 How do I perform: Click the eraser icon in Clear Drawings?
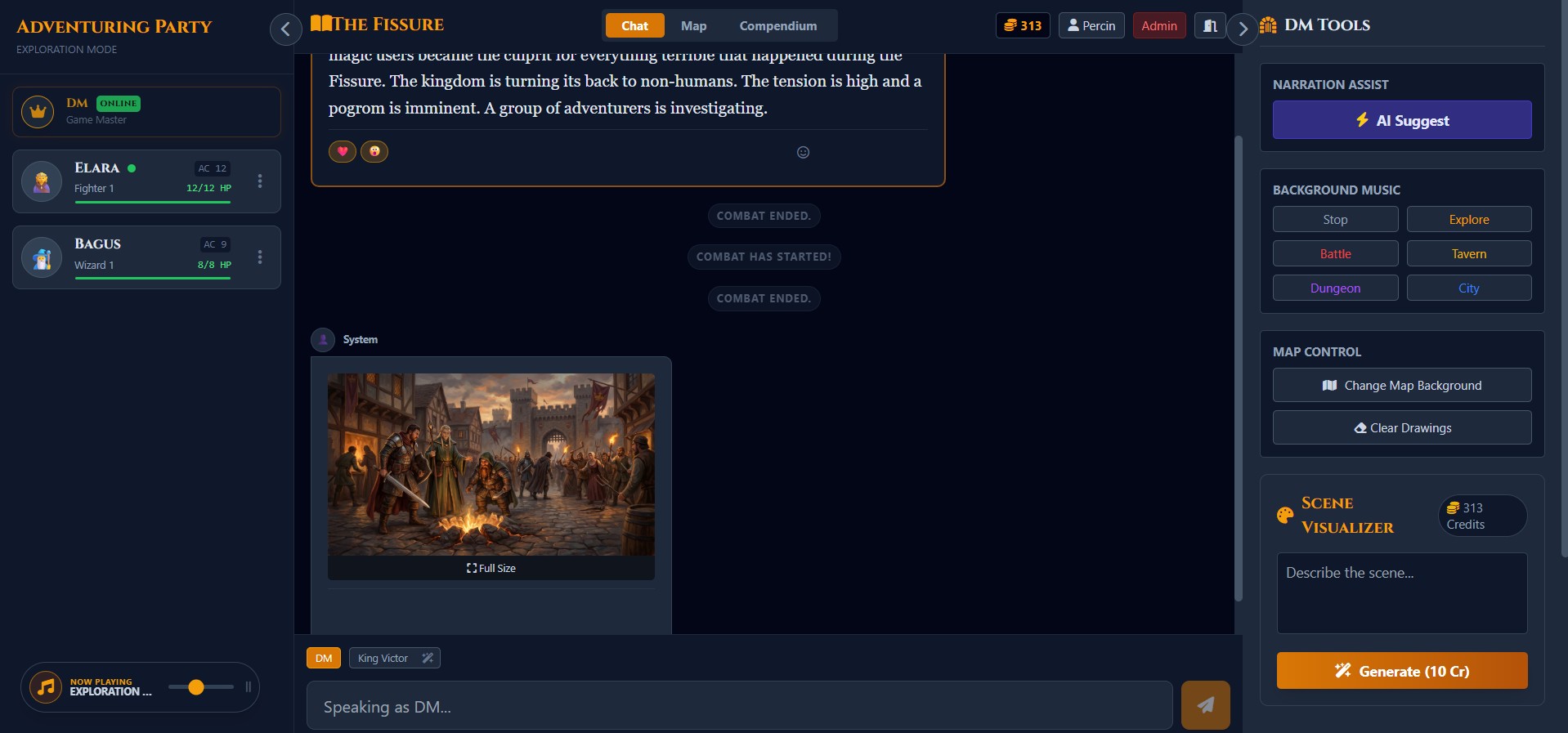click(x=1360, y=427)
